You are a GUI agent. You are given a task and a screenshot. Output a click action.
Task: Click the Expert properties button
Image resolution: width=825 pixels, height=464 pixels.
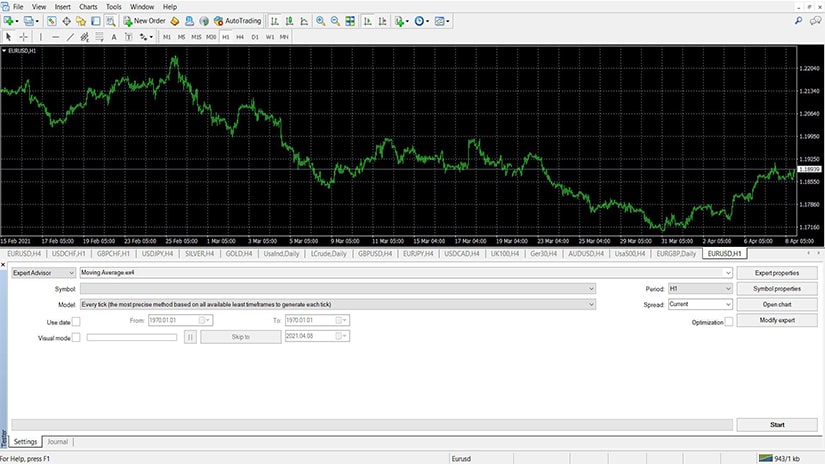pos(776,272)
